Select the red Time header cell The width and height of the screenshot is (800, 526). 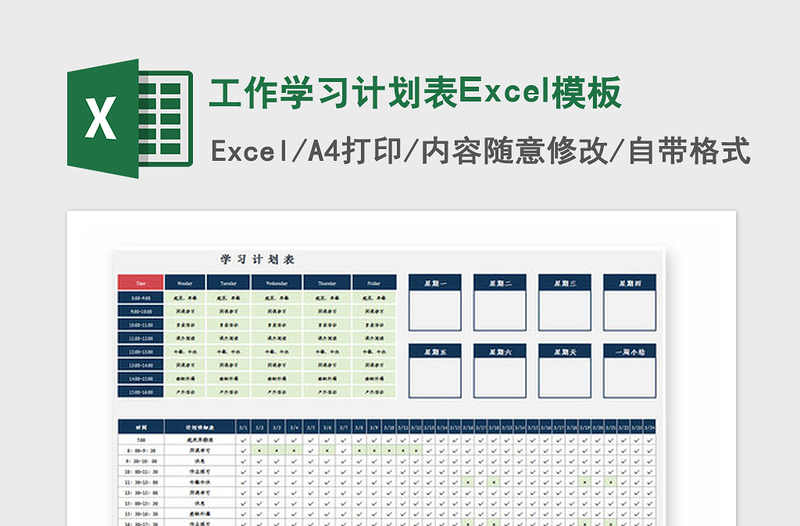click(140, 282)
